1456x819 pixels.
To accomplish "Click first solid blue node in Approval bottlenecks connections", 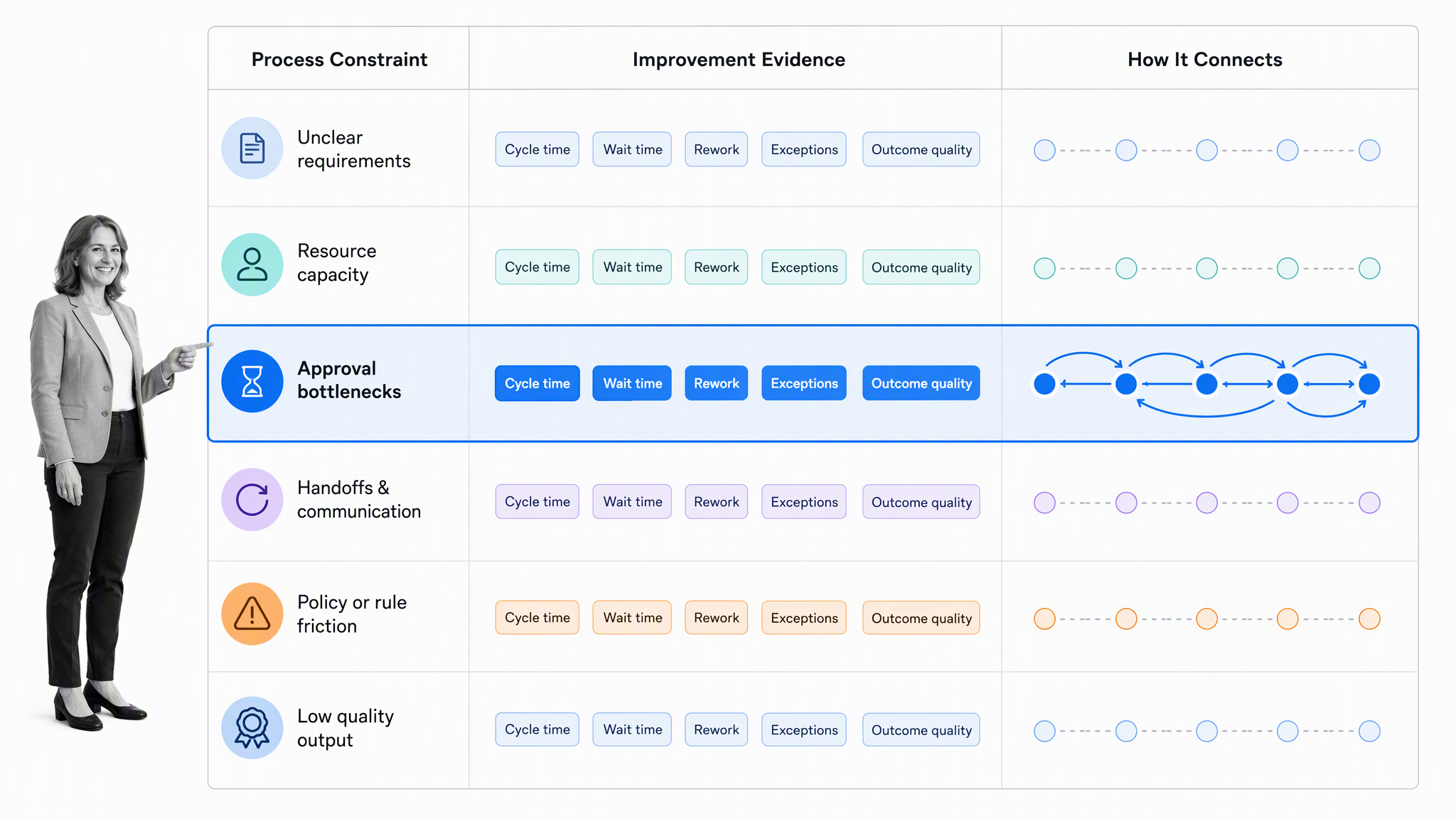I will (x=1044, y=384).
